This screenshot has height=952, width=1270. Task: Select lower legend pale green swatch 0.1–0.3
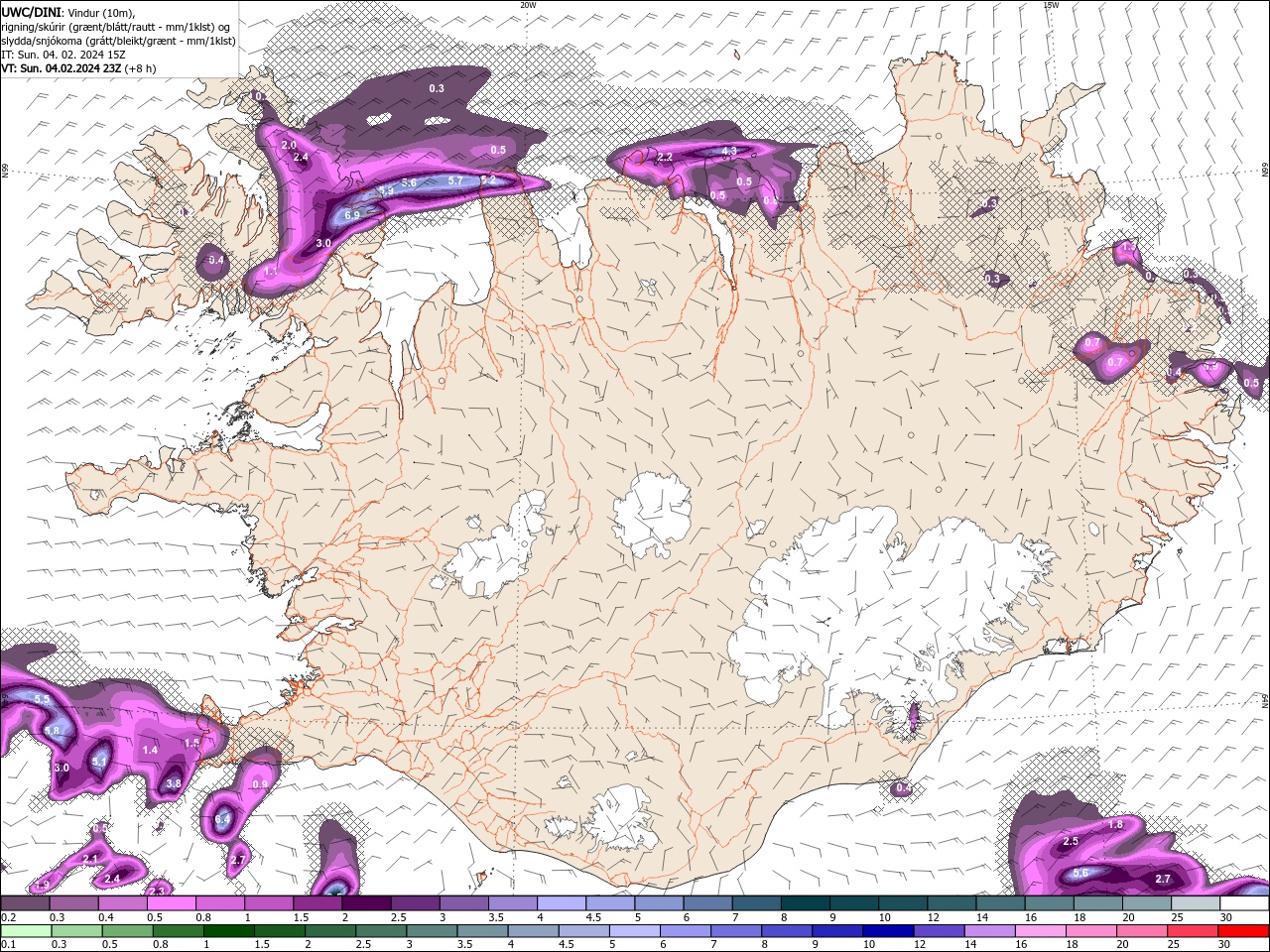27,931
